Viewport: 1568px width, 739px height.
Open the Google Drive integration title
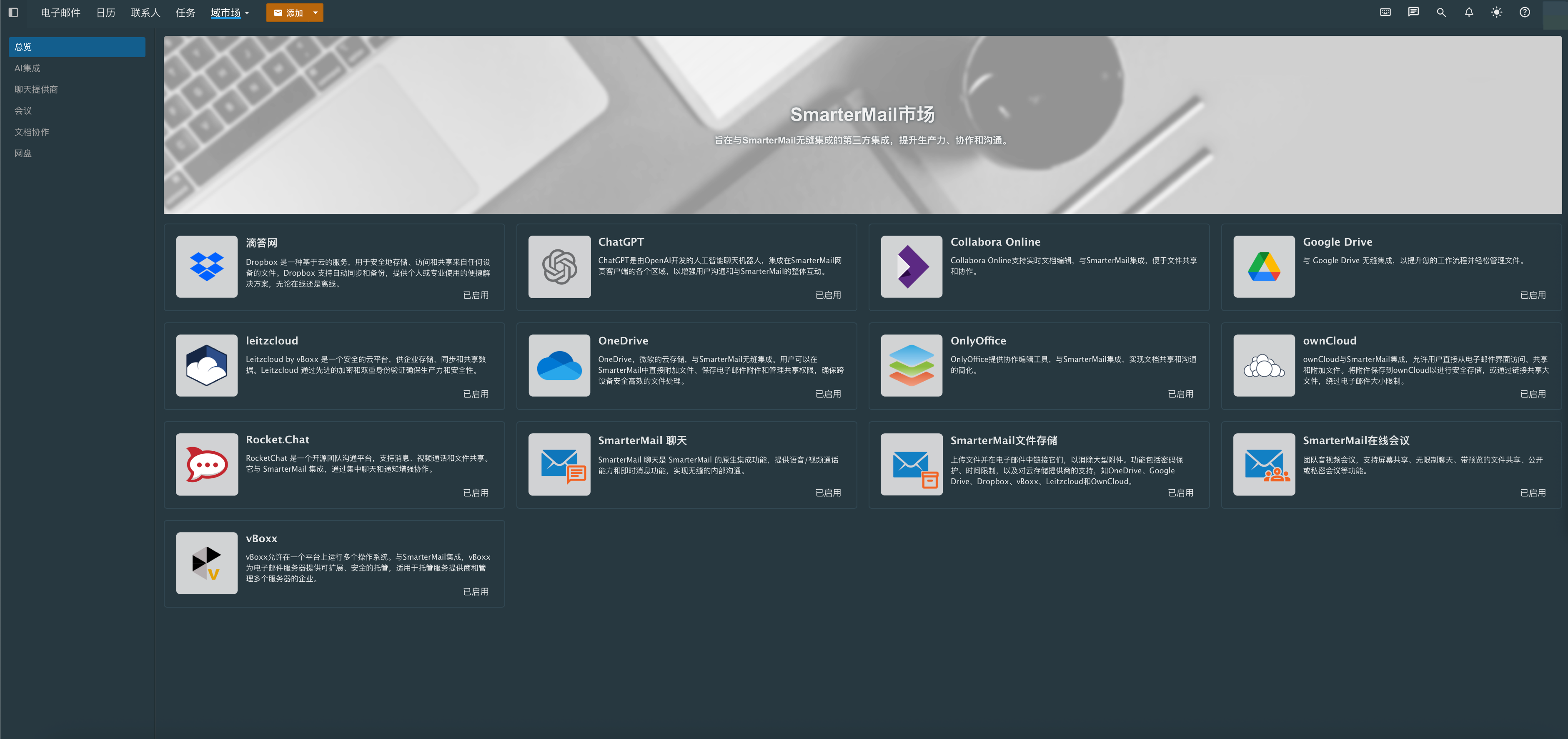1338,242
